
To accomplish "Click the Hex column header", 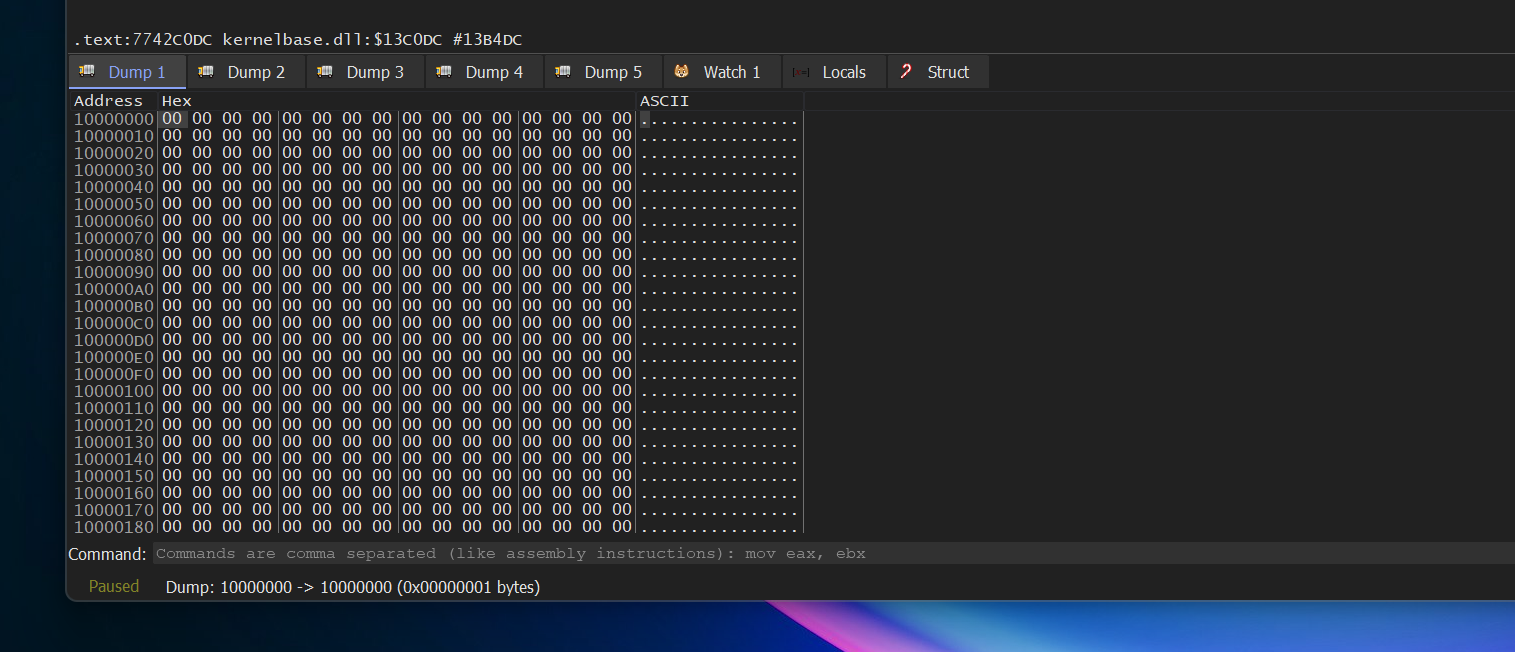I will [x=177, y=101].
